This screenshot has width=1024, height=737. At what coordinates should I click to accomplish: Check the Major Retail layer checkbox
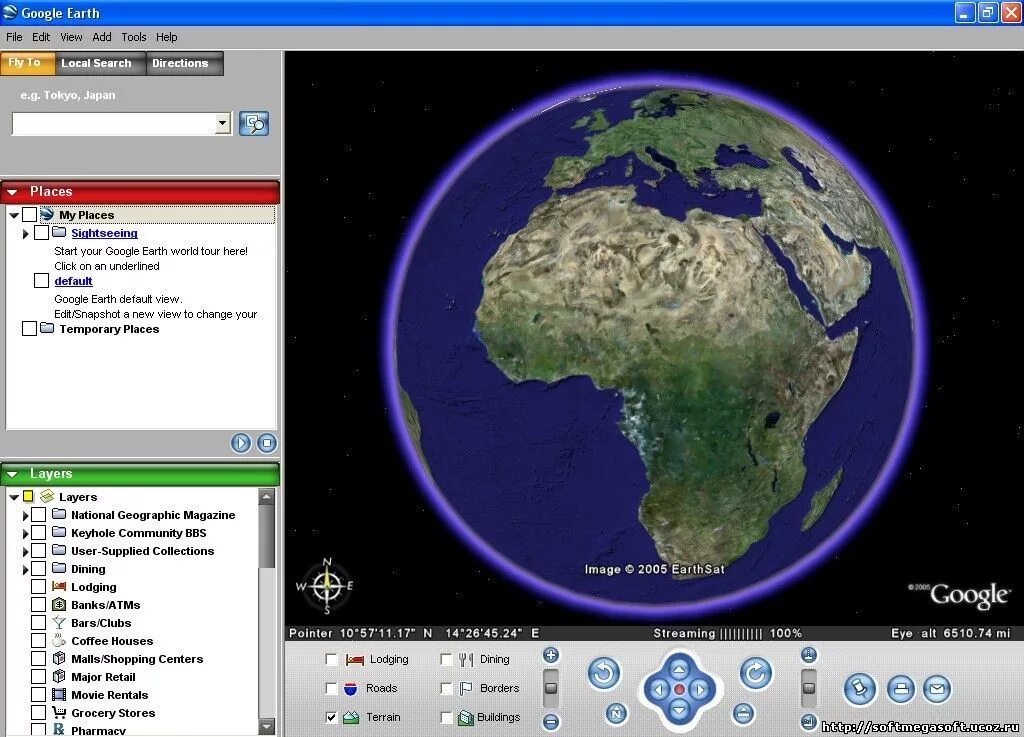39,676
